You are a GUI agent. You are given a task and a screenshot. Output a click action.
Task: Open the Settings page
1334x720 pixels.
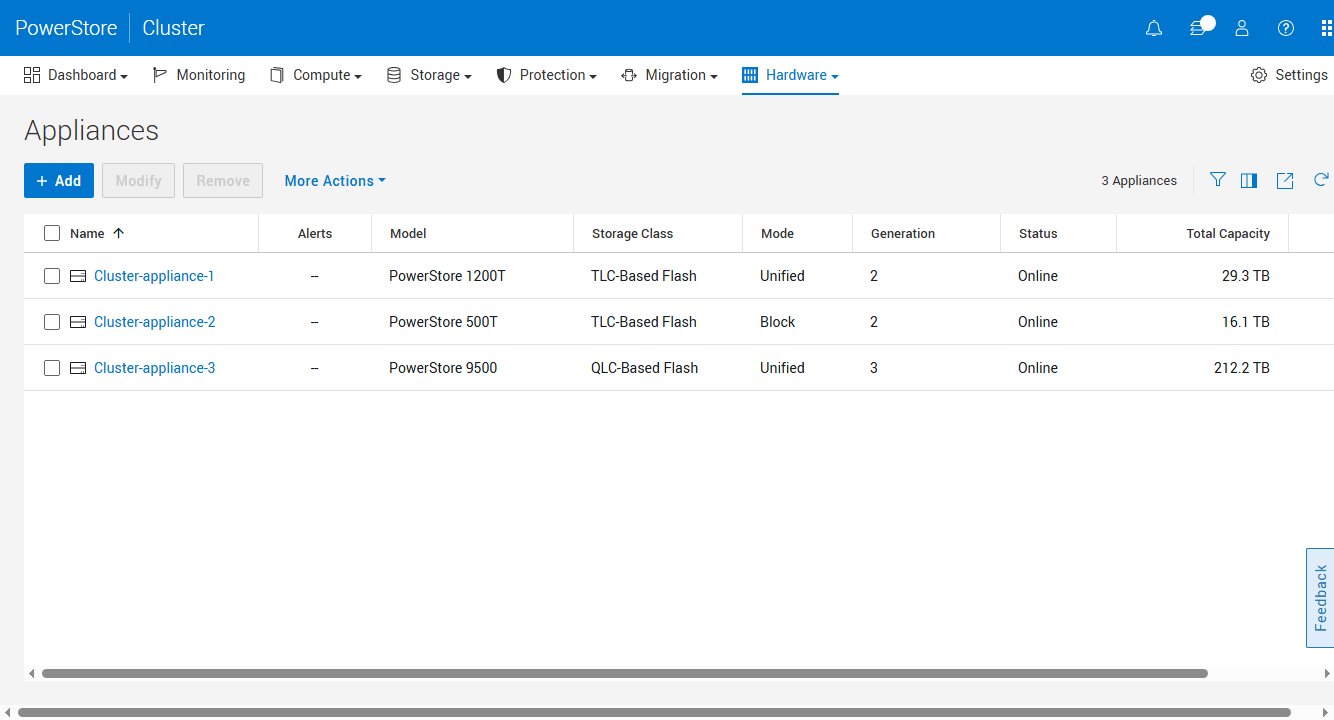tap(1290, 75)
